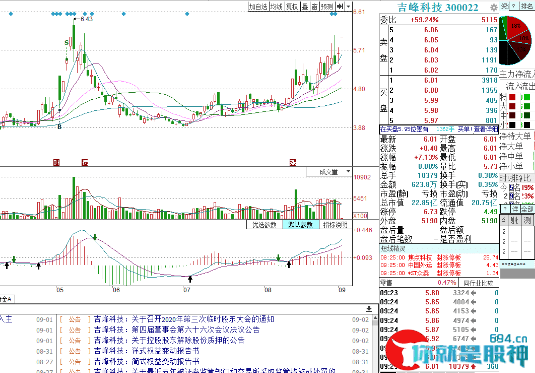Click the 国 event marker under chart
The height and width of the screenshot is (373, 535).
coord(57,162)
